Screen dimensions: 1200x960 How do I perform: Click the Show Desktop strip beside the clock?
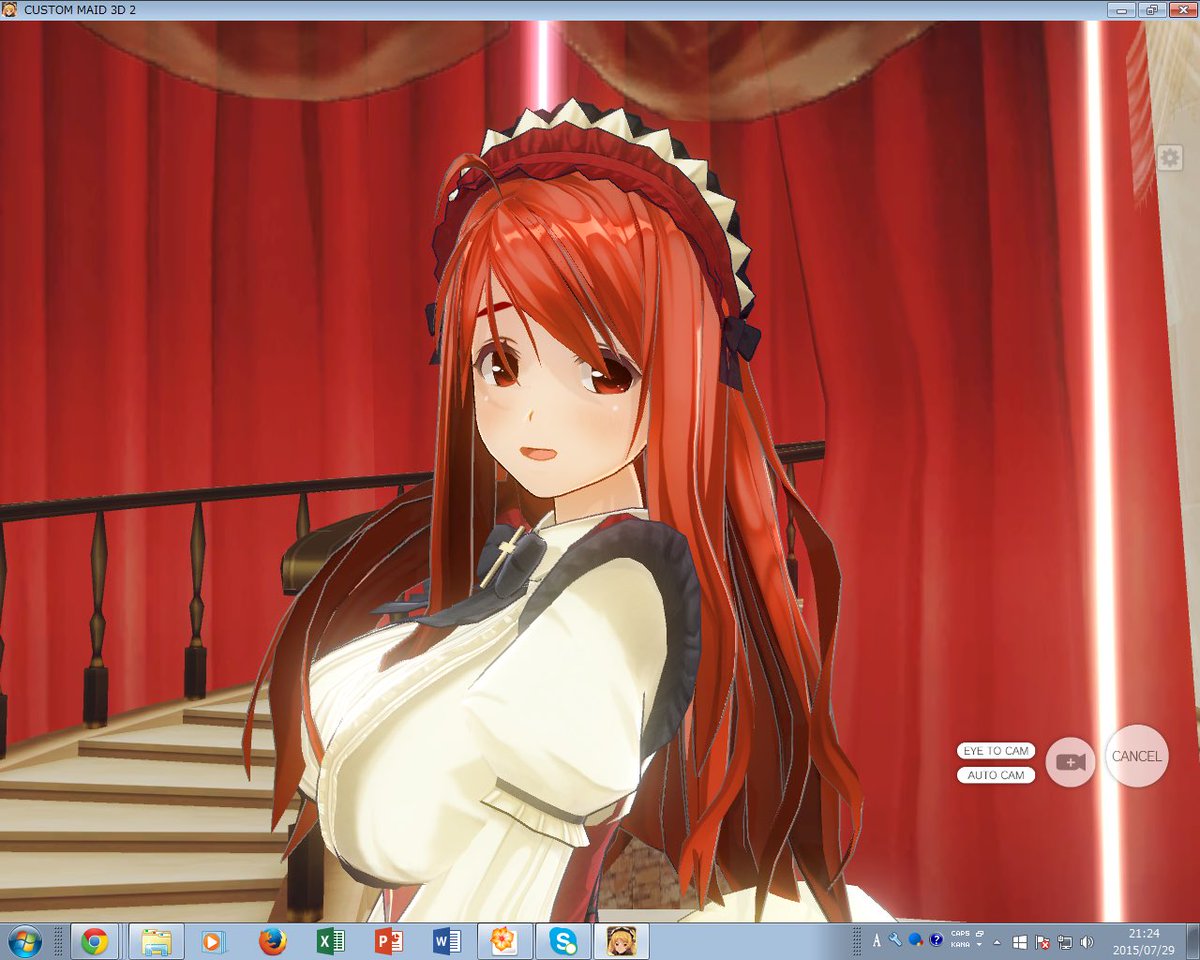pos(1193,941)
